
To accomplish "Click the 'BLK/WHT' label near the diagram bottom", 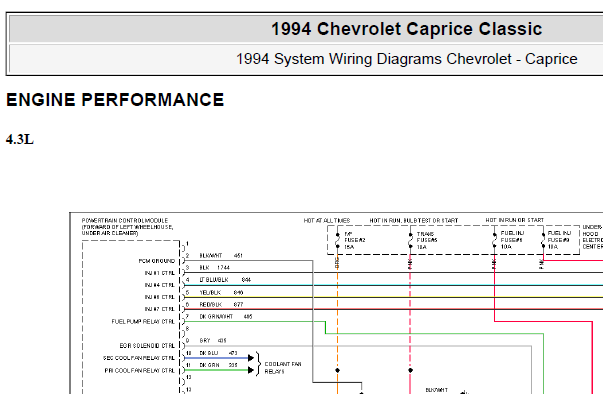I will pos(436,390).
